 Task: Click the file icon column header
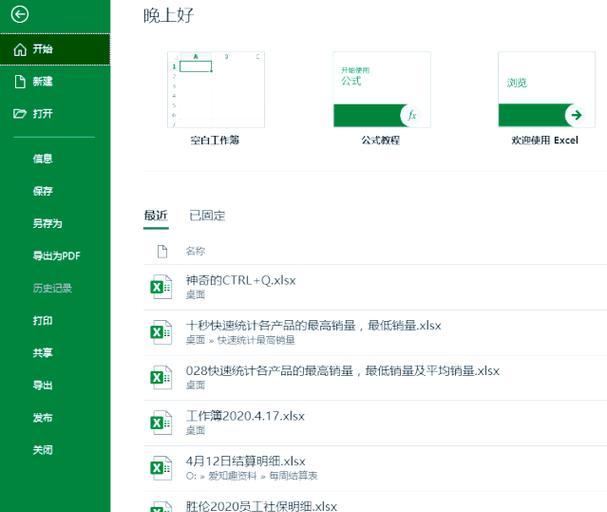[x=162, y=252]
